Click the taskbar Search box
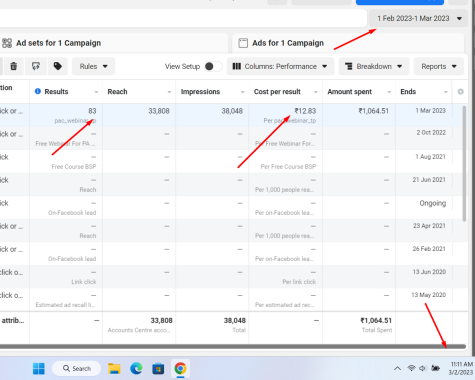Viewport: 475px width, 380px height. (x=76, y=368)
